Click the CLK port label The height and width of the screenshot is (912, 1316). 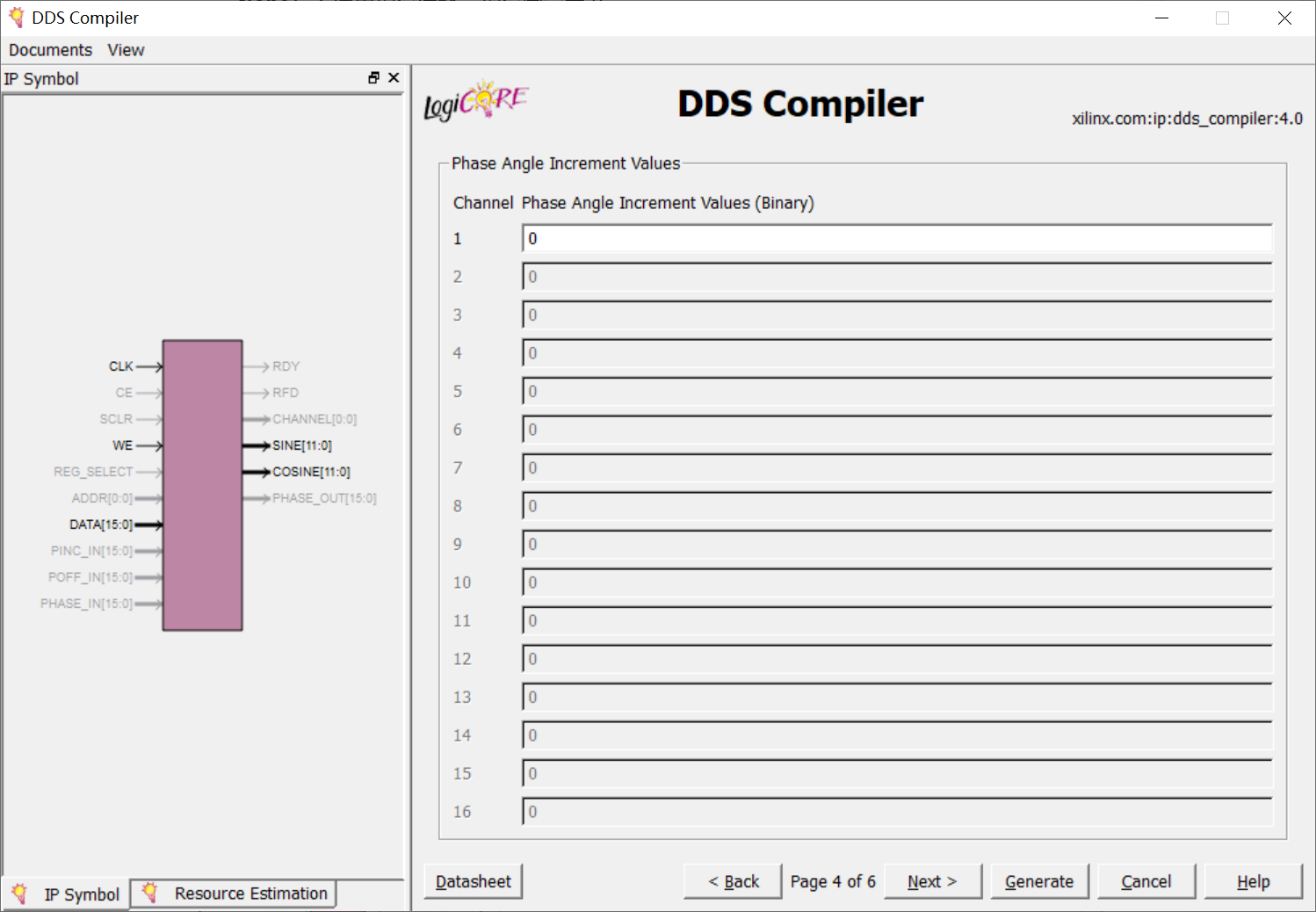coord(121,366)
